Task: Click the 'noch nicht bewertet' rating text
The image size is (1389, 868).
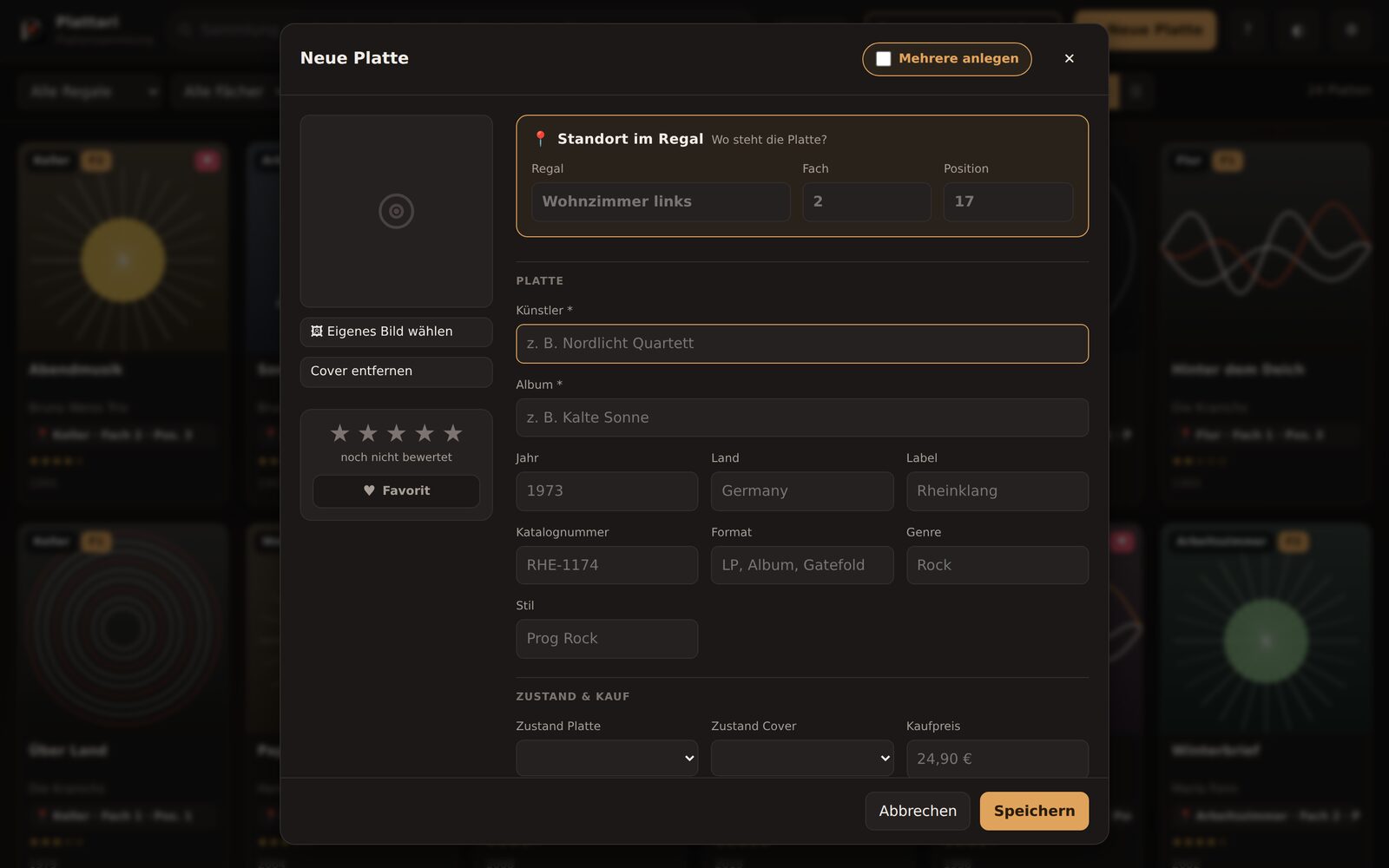Action: pyautogui.click(x=396, y=457)
